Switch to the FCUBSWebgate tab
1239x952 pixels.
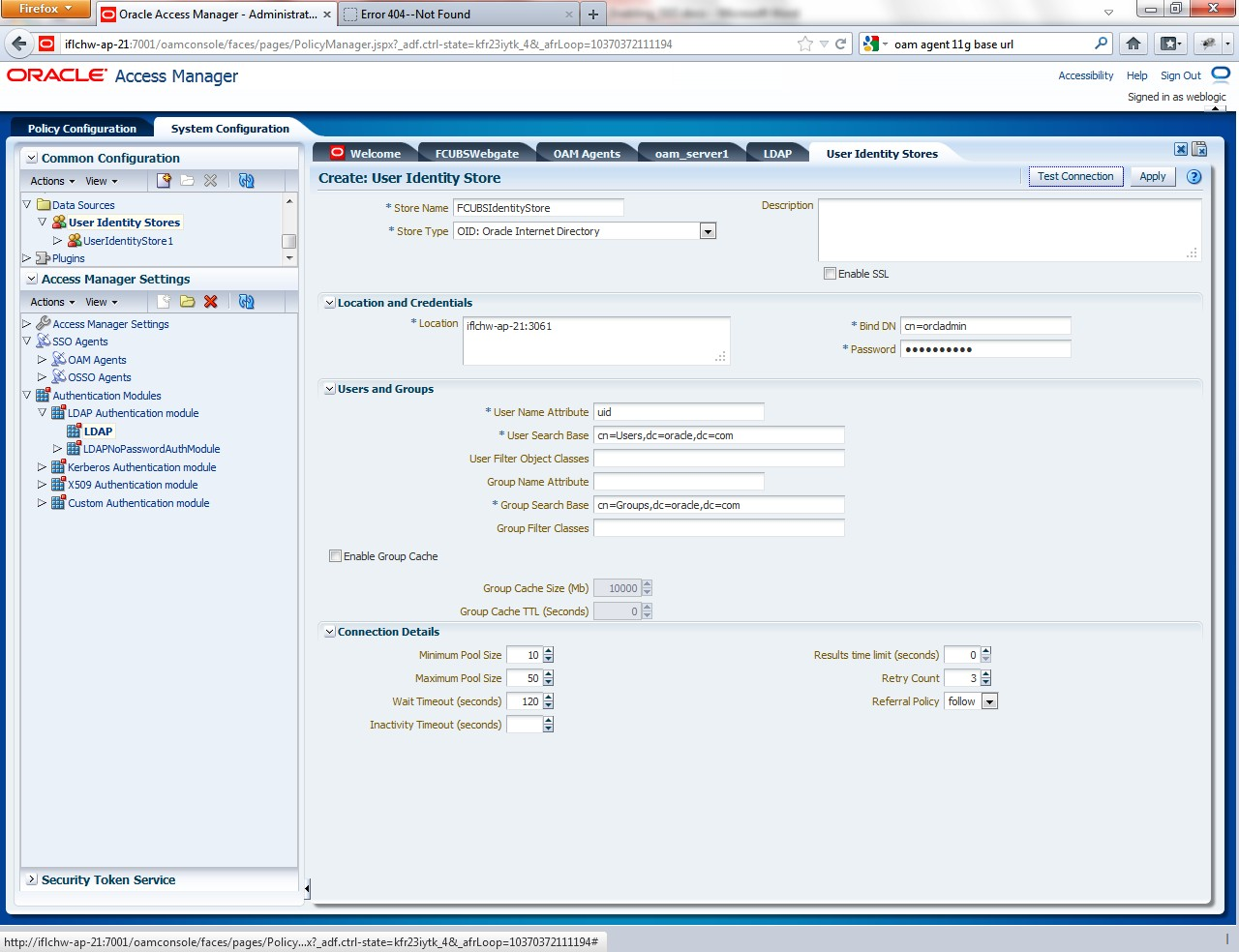coord(476,154)
